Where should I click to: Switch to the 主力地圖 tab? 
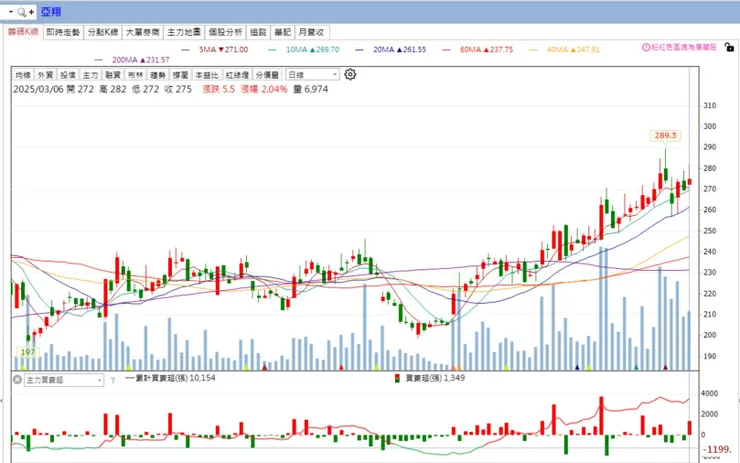pos(184,32)
